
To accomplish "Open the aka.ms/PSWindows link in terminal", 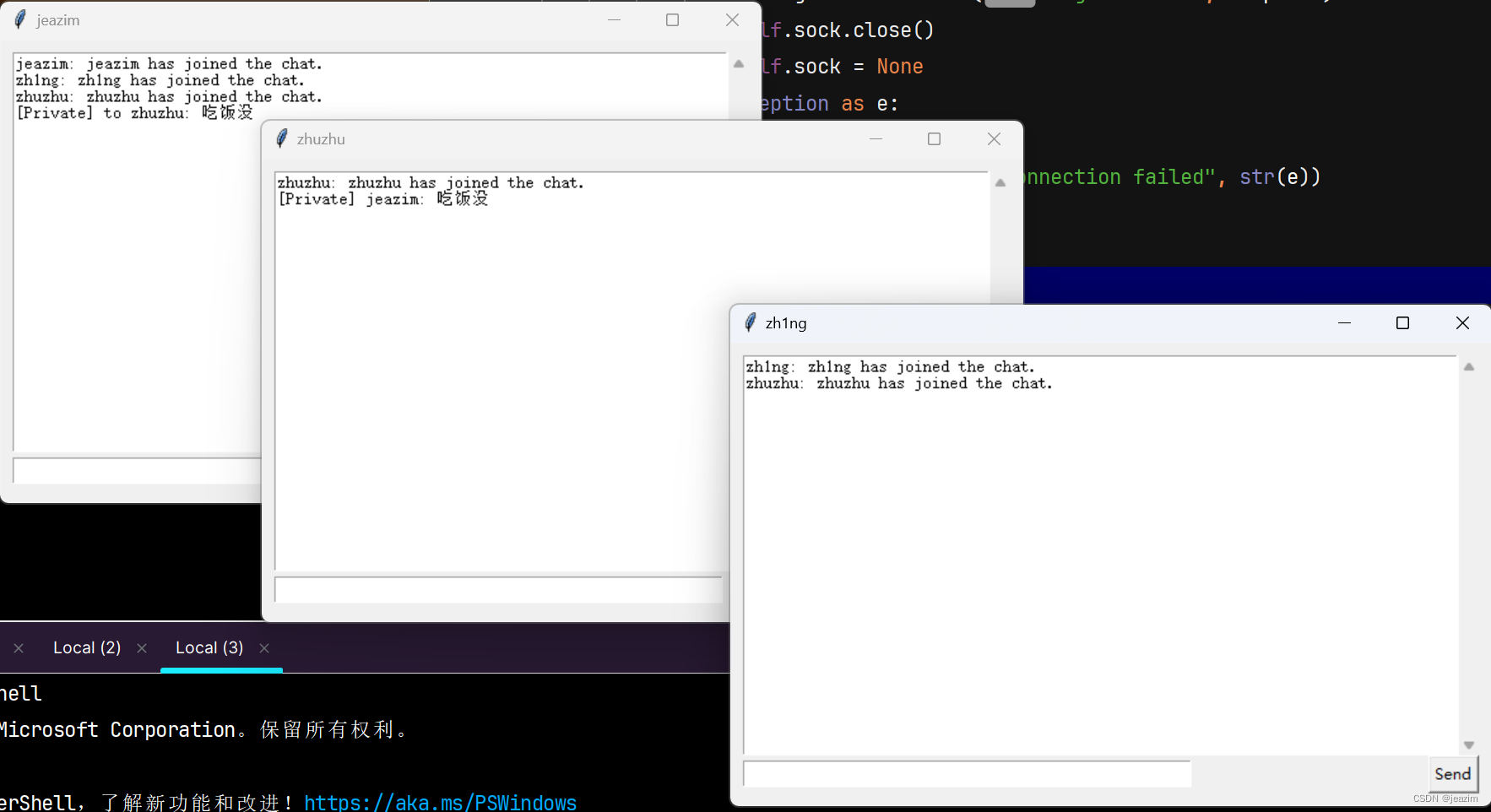I will [x=440, y=802].
